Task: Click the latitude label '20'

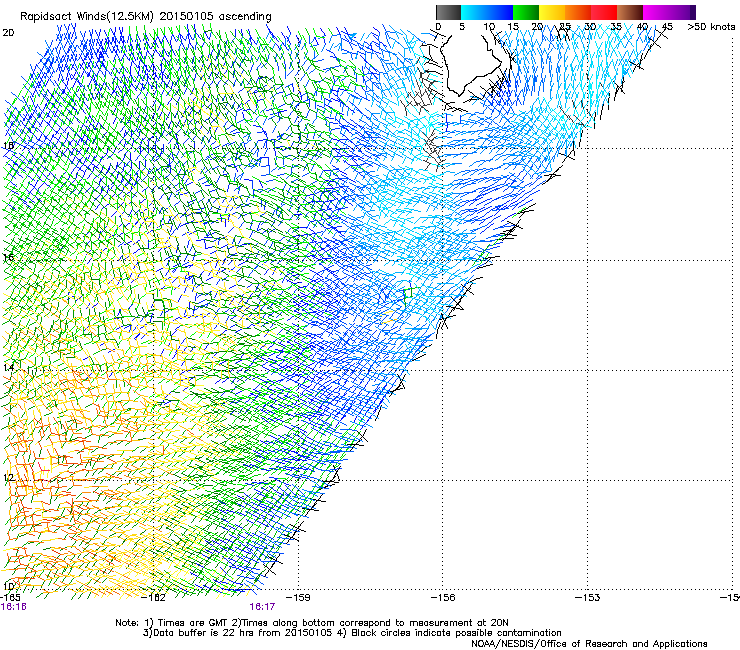Action: 8,33
